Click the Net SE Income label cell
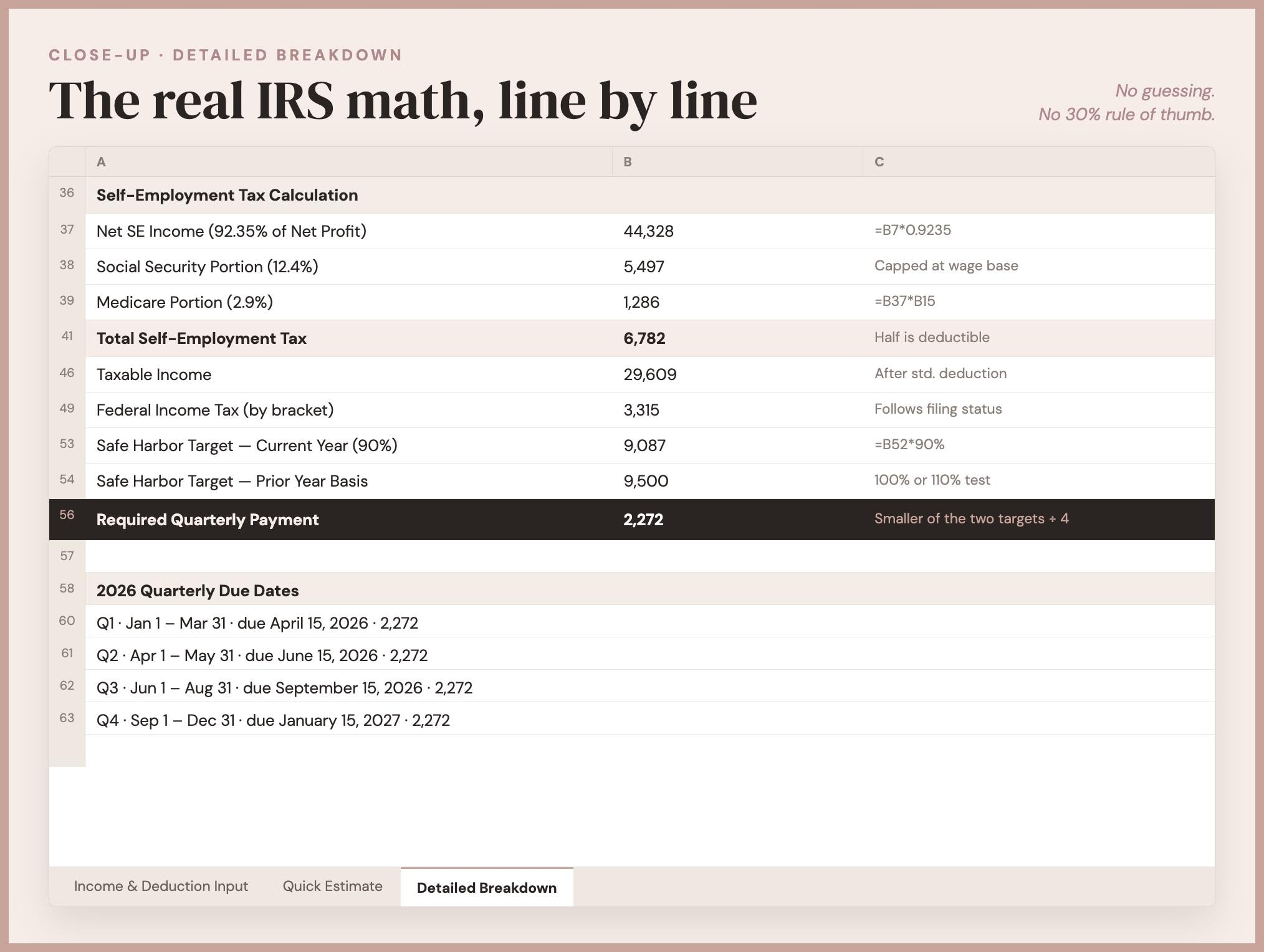This screenshot has height=952, width=1264. (348, 231)
